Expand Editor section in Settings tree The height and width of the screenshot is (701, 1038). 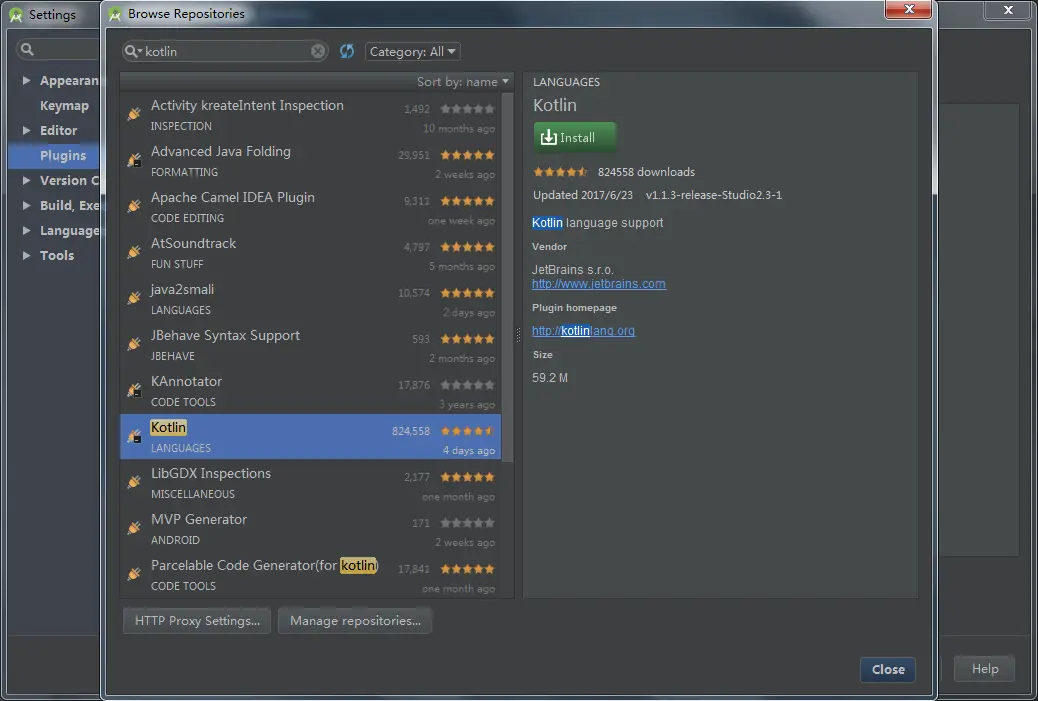[26, 130]
